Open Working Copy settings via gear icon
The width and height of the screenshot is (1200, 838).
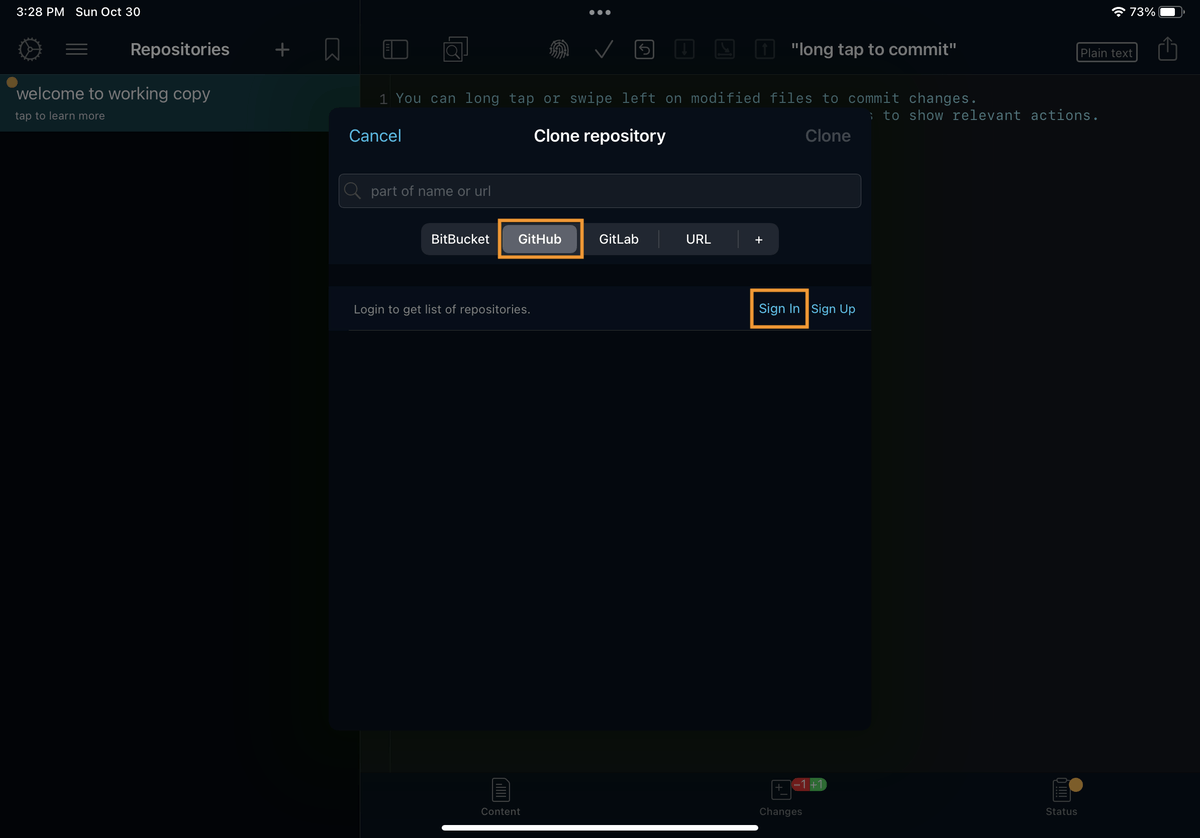tap(29, 49)
